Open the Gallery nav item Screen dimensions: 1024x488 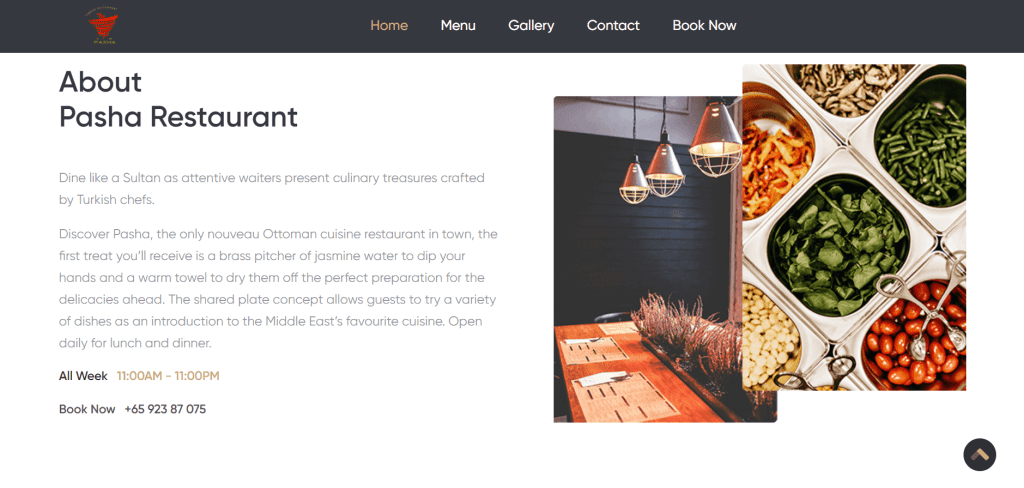pos(531,25)
